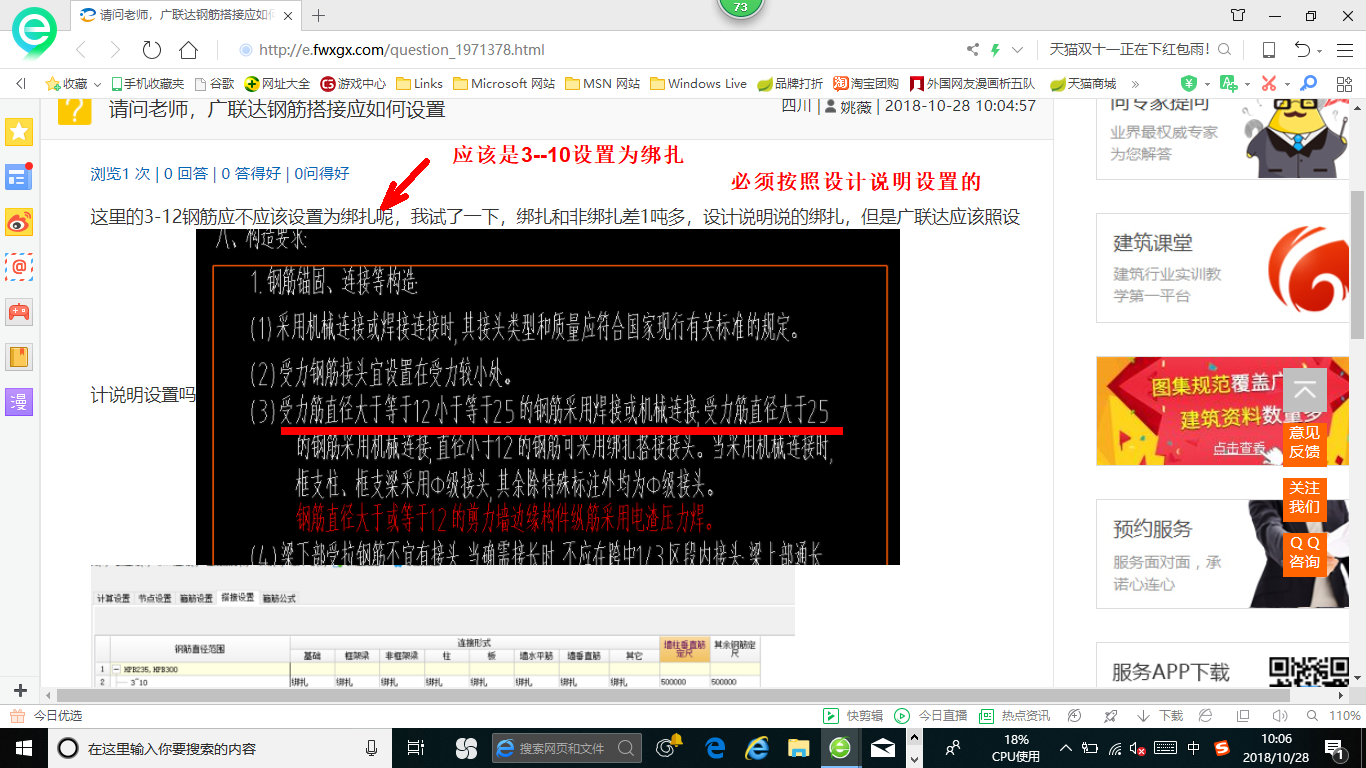Open the browser home page icon

point(188,50)
